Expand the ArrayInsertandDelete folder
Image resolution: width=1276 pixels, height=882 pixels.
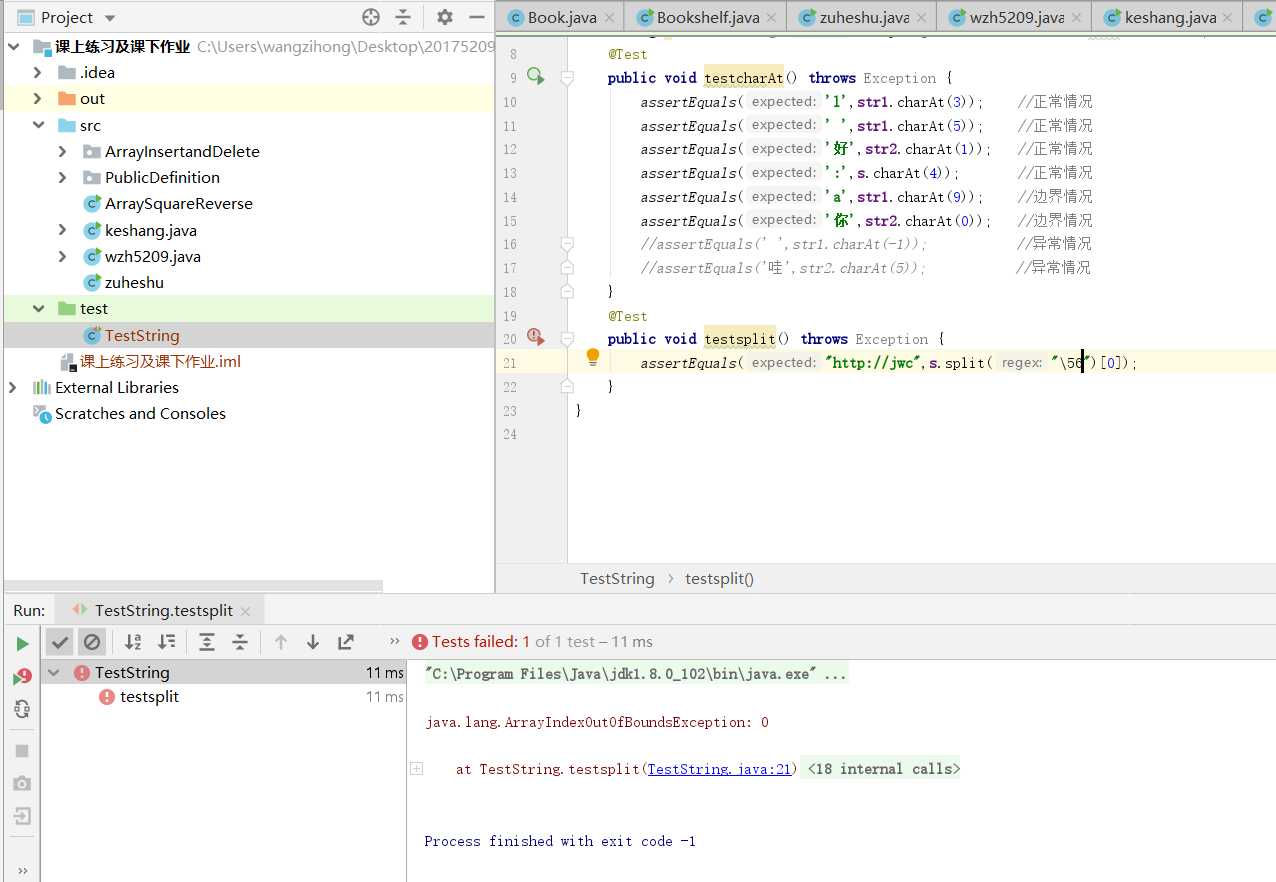(x=63, y=151)
